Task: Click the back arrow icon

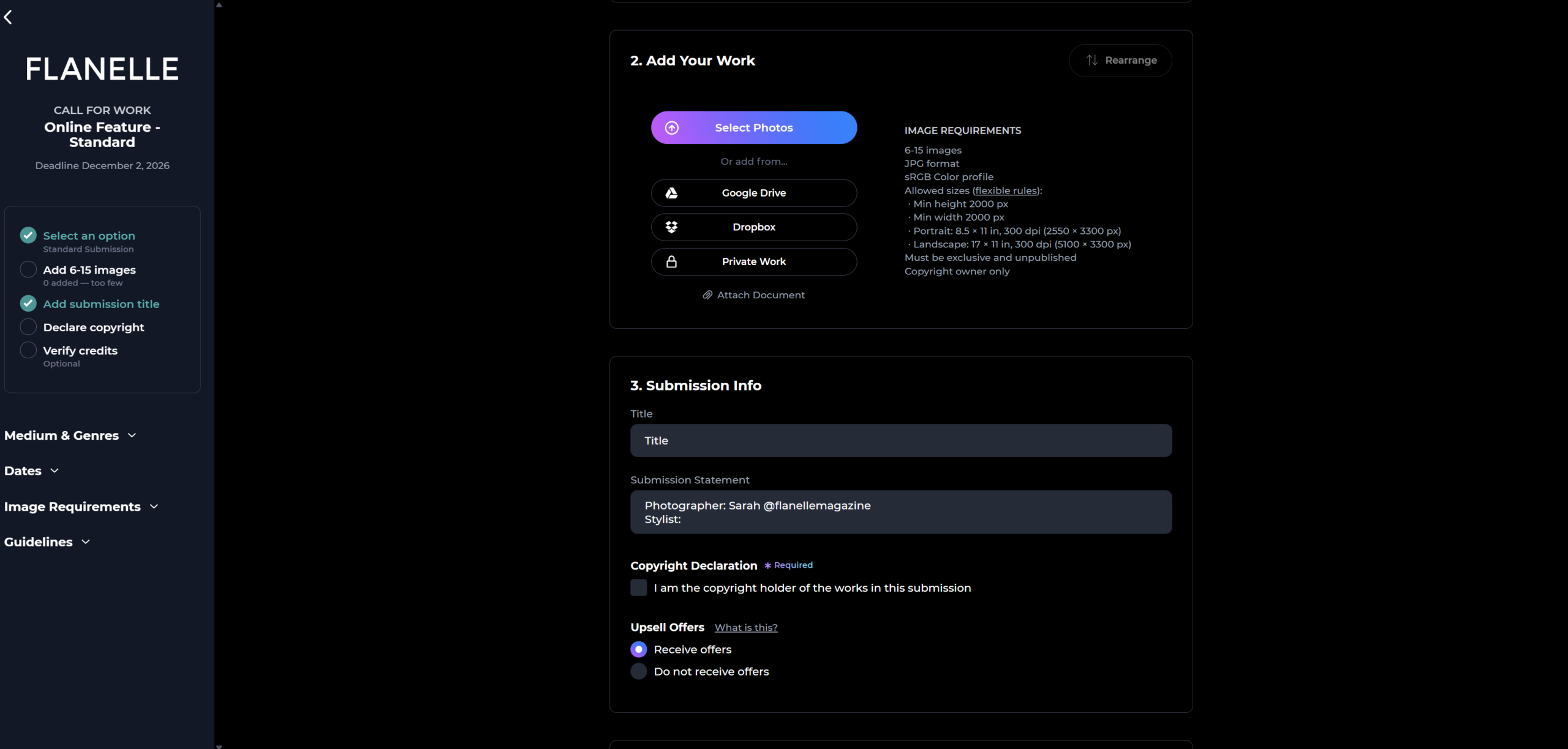Action: pyautogui.click(x=9, y=17)
